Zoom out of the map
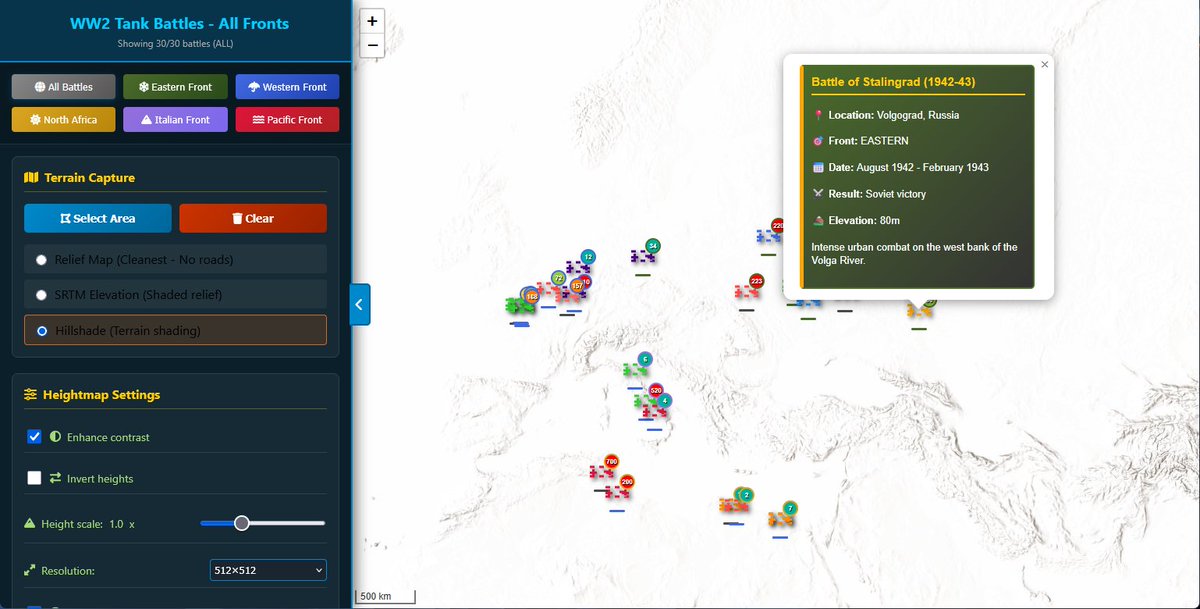1200x609 pixels. tap(372, 45)
